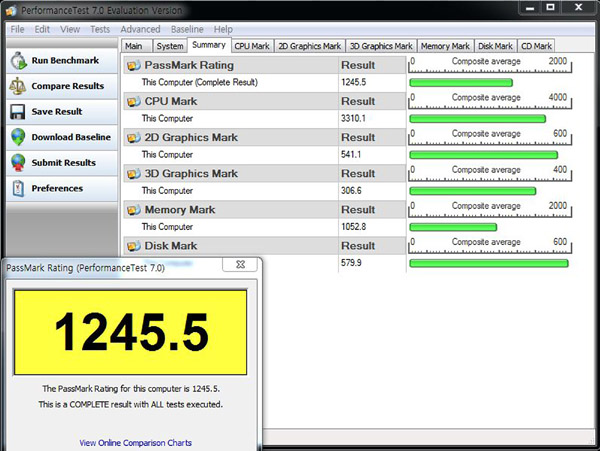The image size is (600, 451).
Task: Click the Download Baseline globe icon
Action: pyautogui.click(x=17, y=137)
